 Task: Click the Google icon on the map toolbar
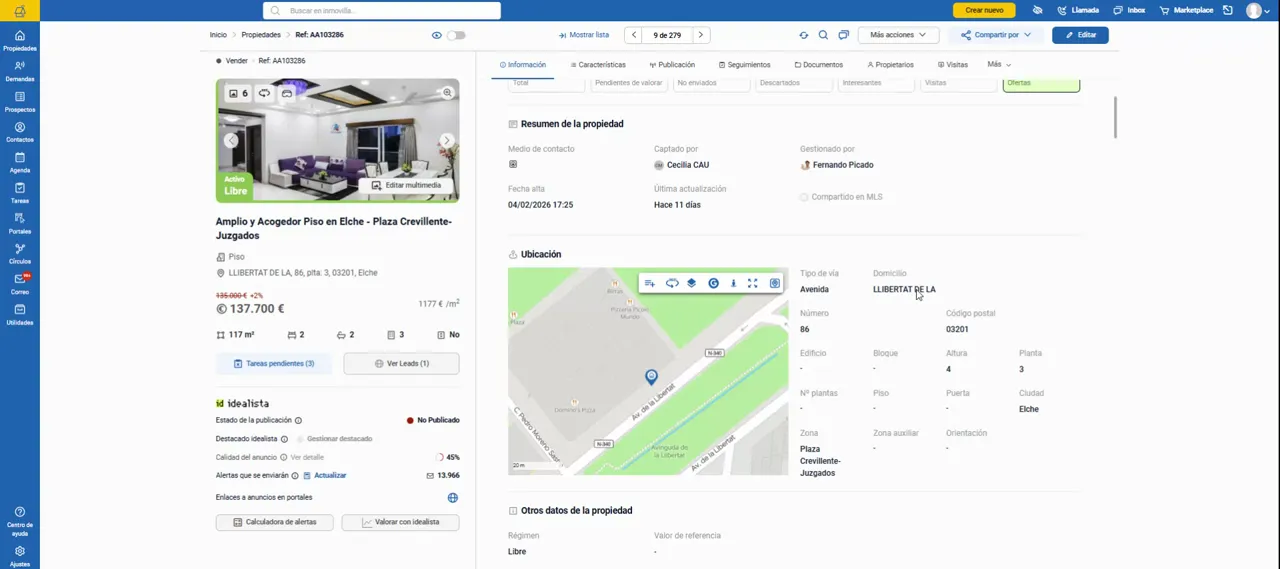point(713,283)
